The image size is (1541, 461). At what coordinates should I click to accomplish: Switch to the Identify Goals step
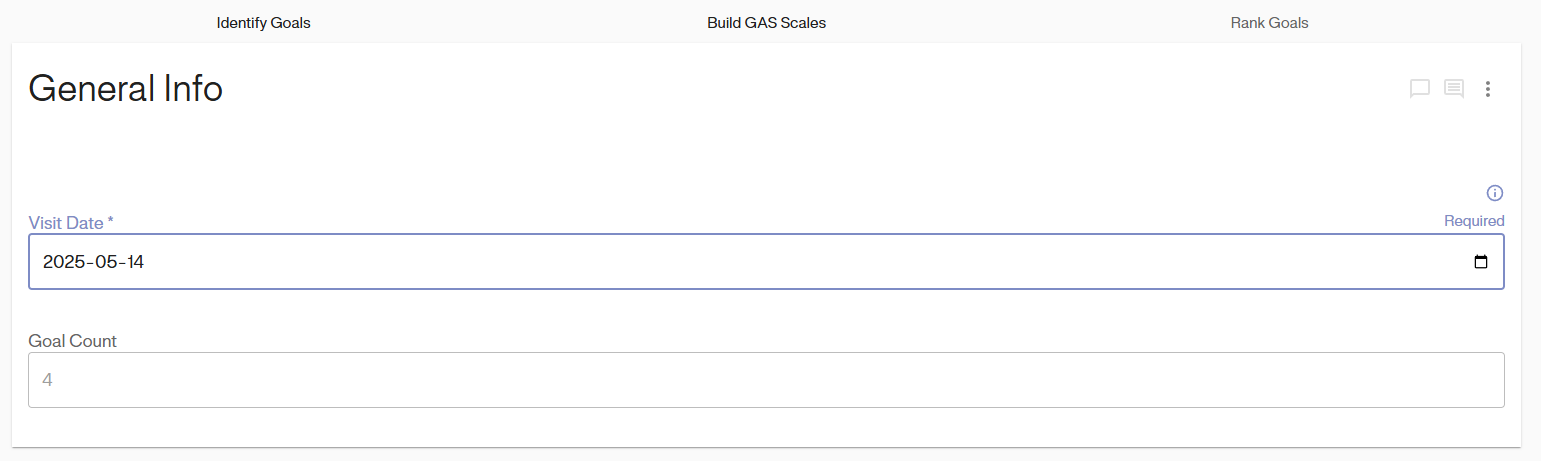[x=263, y=23]
